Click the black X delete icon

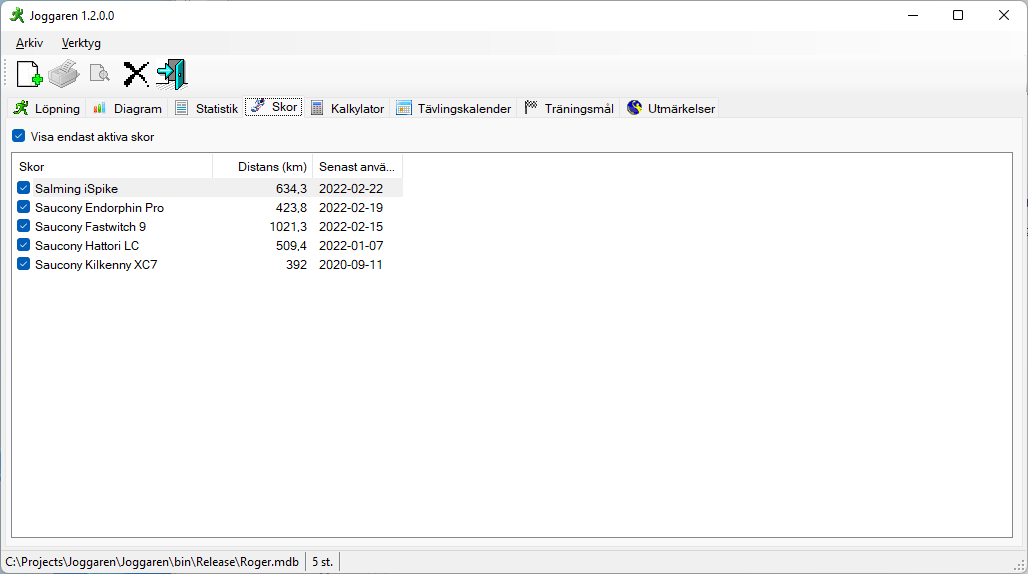click(136, 74)
